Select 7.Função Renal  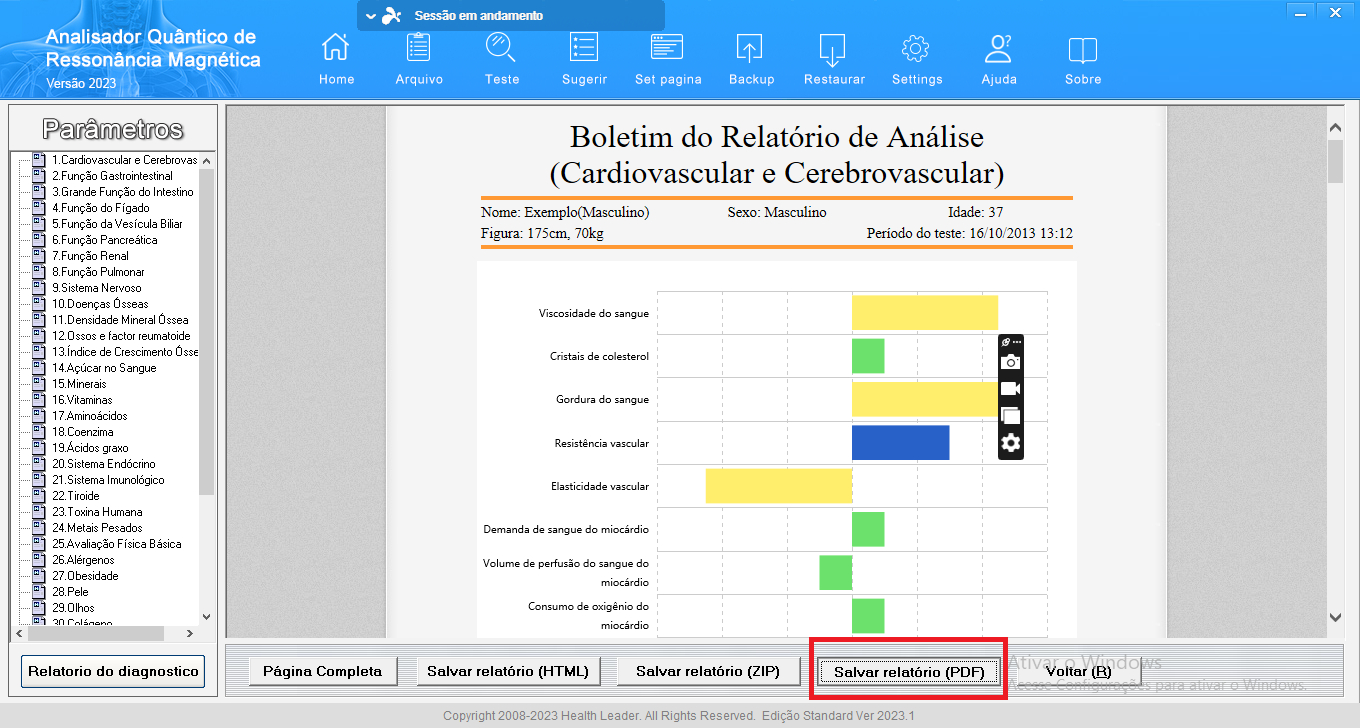[x=90, y=256]
